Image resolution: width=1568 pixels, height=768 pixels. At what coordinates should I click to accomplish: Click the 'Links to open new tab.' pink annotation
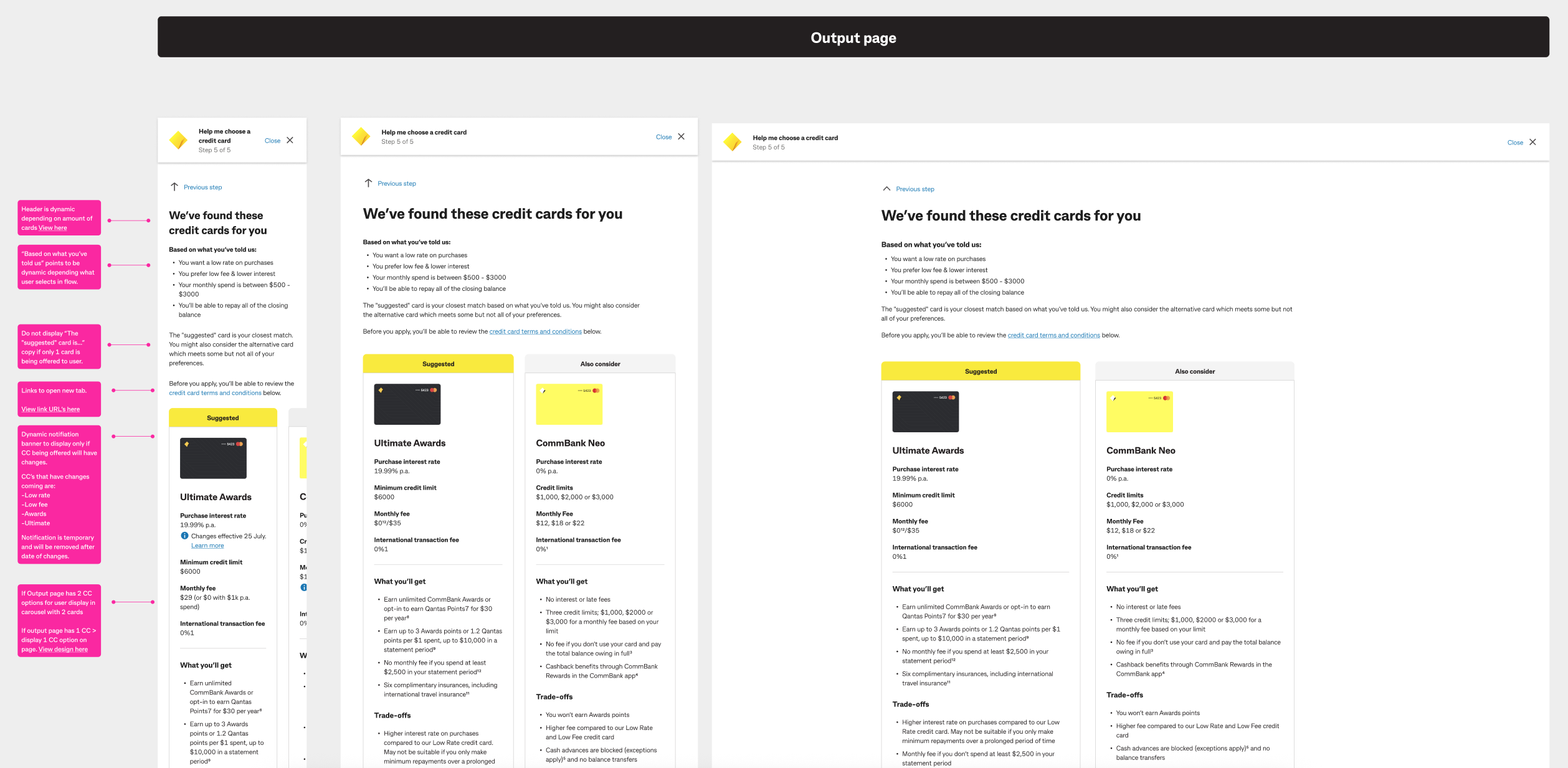[59, 399]
